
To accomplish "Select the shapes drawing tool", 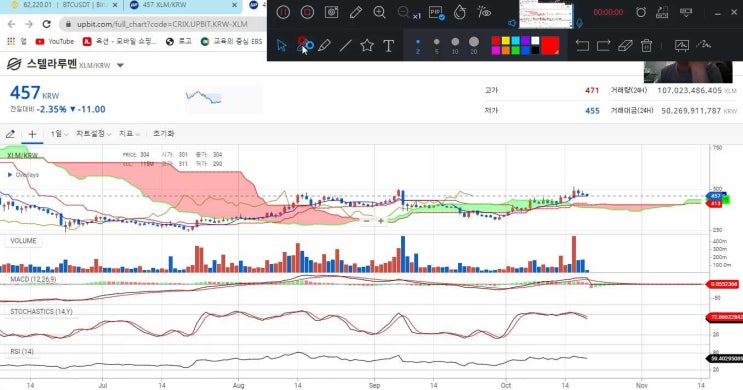I will coord(305,45).
